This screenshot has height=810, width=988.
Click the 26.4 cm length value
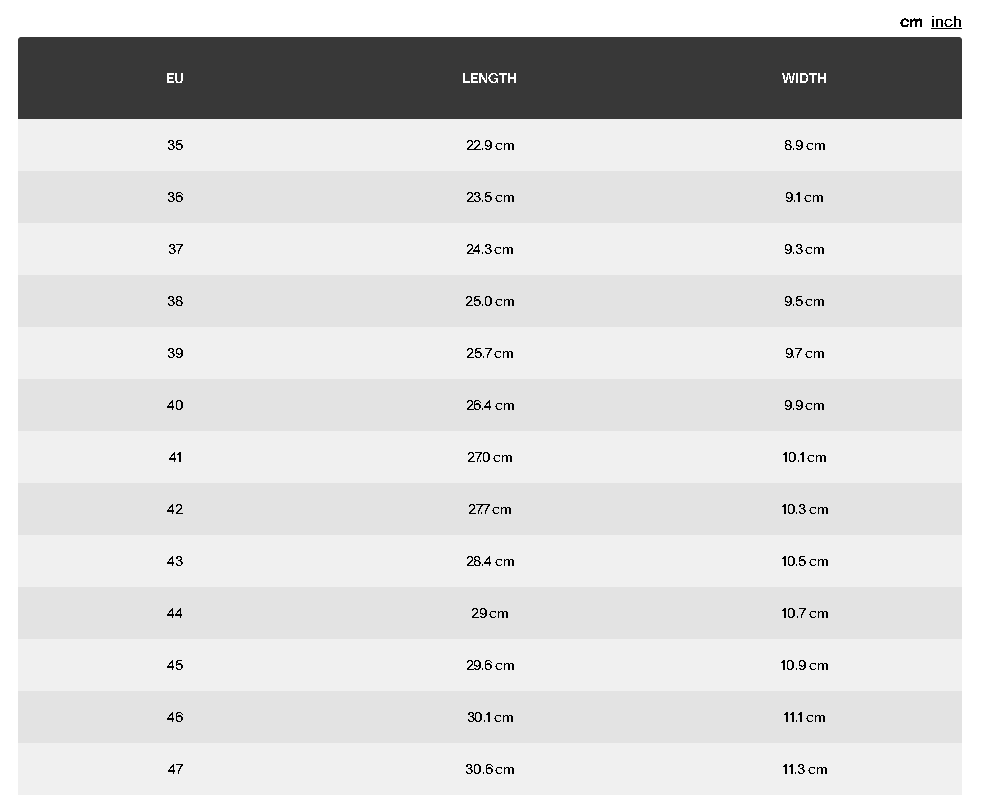(490, 406)
